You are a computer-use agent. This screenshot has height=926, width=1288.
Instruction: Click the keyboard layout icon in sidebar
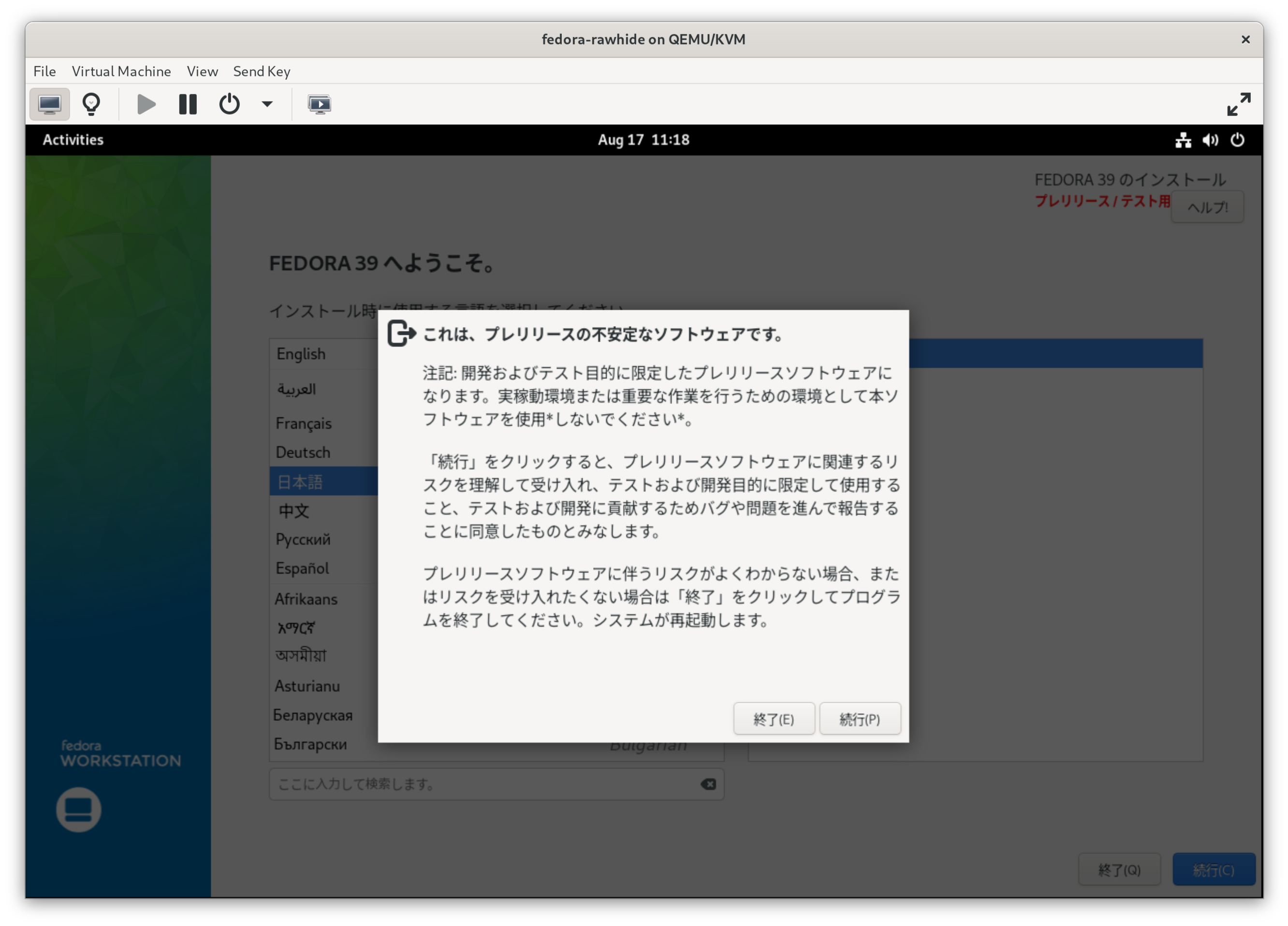click(78, 810)
